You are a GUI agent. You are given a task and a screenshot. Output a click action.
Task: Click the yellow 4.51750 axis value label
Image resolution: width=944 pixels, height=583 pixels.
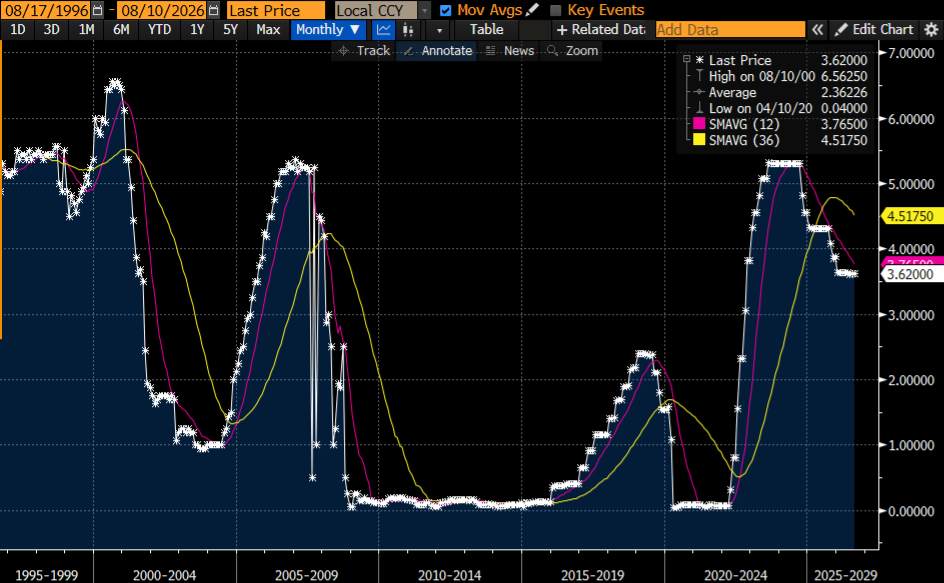click(x=910, y=216)
